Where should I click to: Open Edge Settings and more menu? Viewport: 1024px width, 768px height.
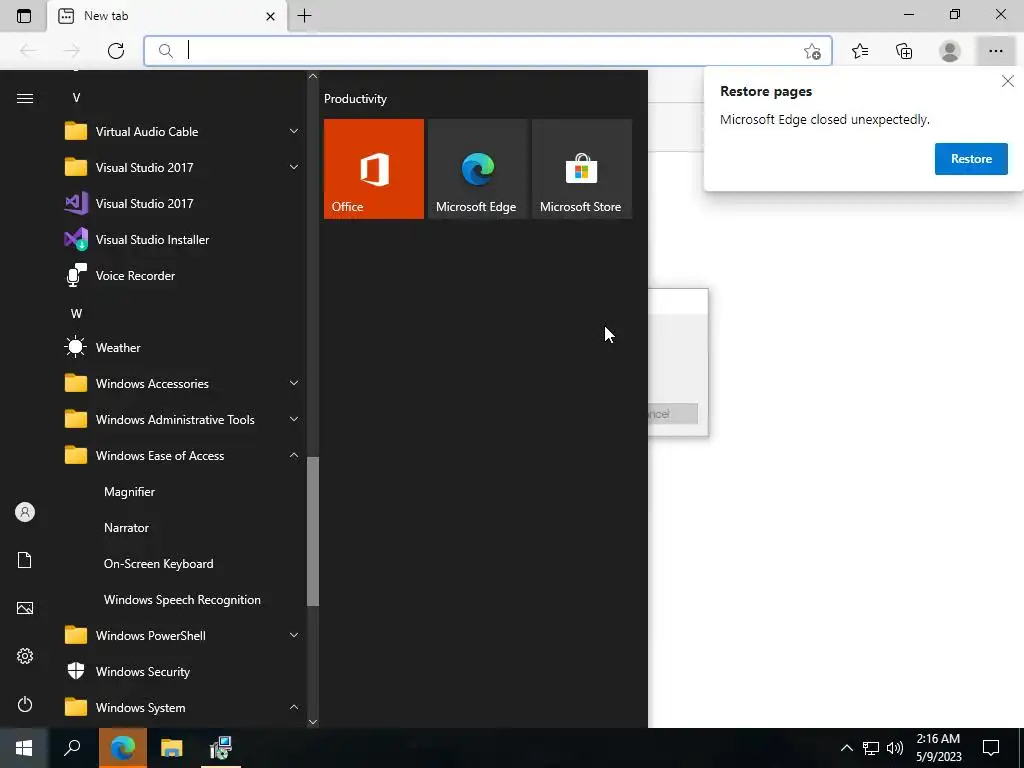pos(995,51)
